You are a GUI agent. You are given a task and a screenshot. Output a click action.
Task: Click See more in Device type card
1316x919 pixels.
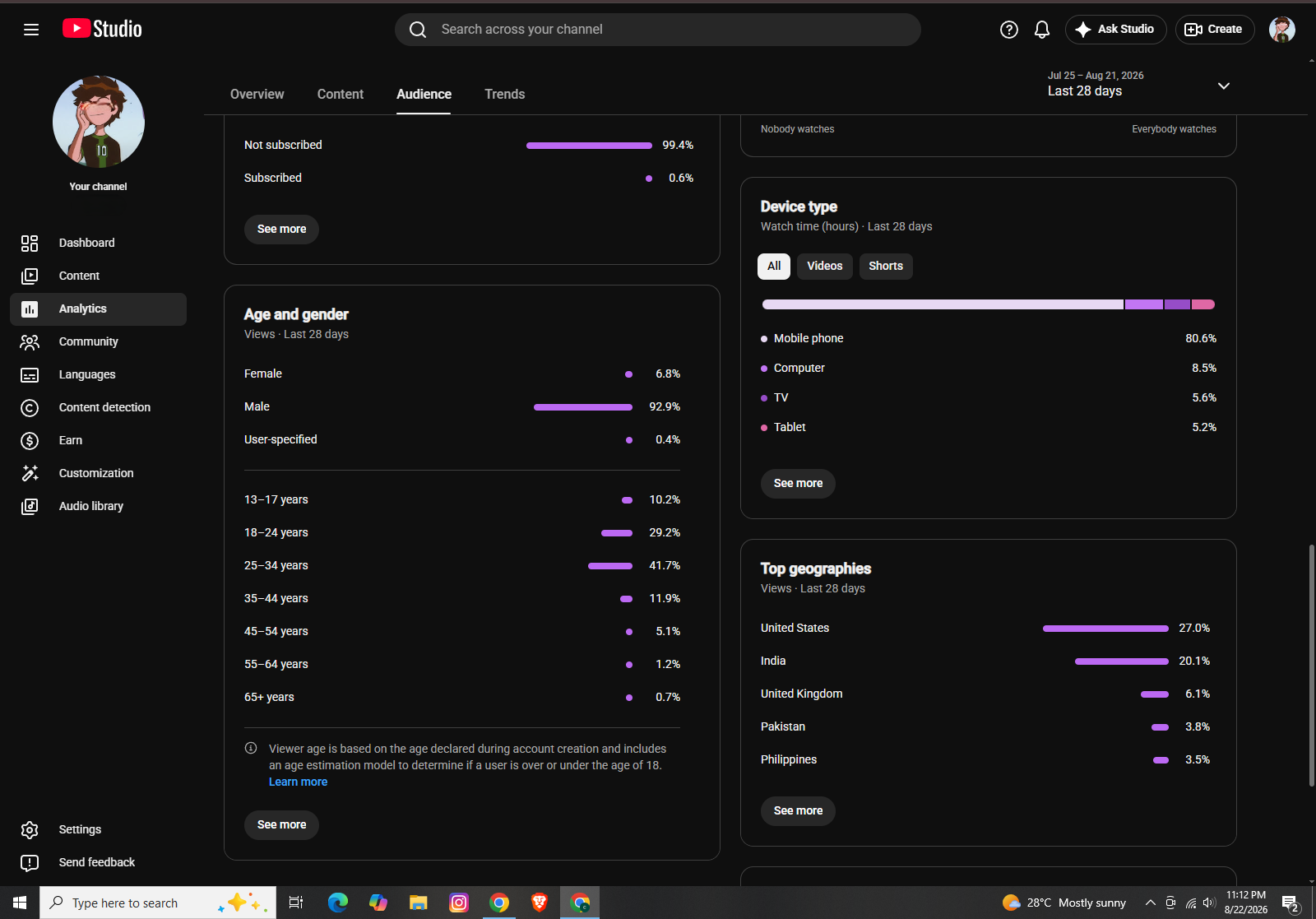pyautogui.click(x=798, y=483)
